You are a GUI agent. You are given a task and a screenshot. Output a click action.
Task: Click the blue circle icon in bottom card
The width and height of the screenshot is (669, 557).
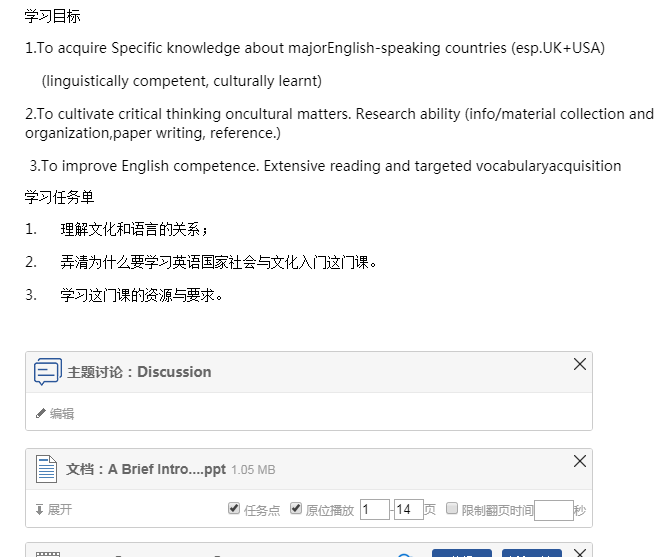[x=403, y=554]
